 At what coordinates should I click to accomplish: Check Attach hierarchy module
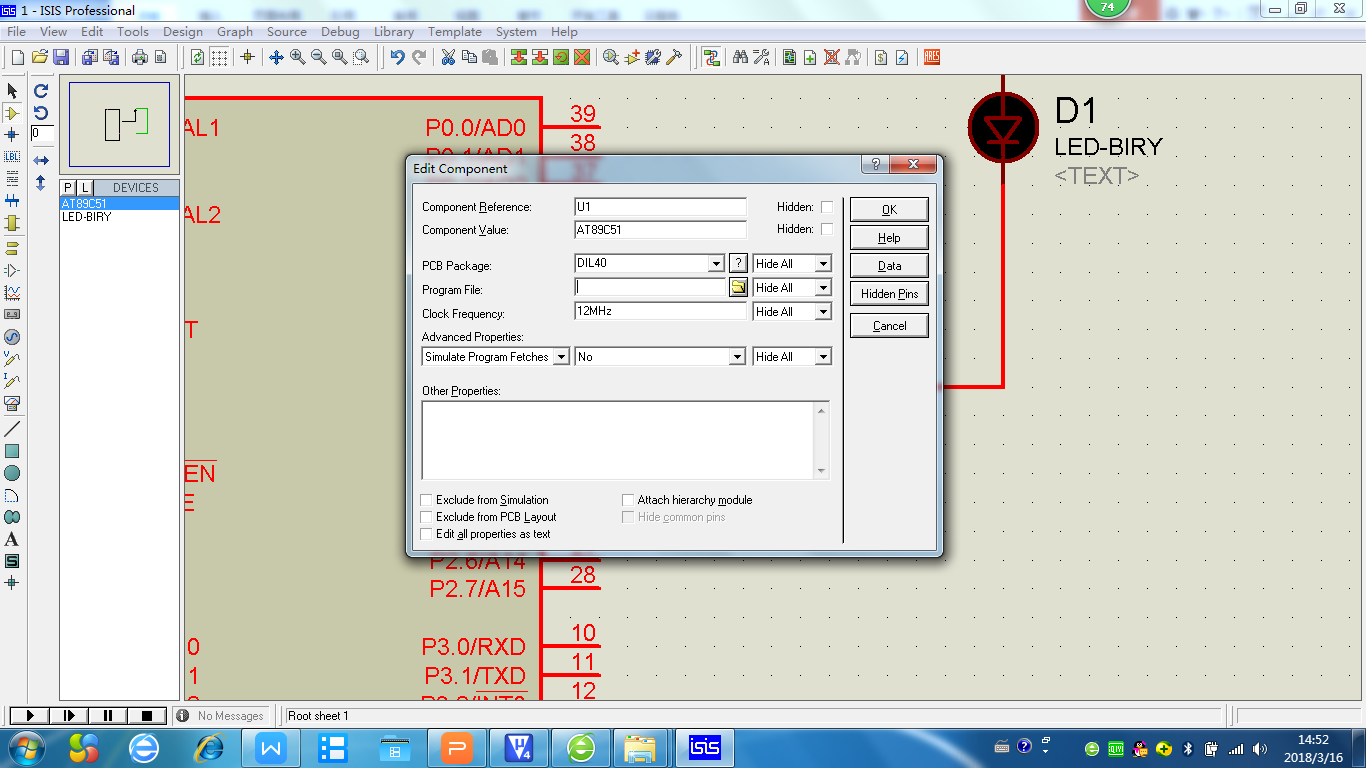[x=629, y=500]
